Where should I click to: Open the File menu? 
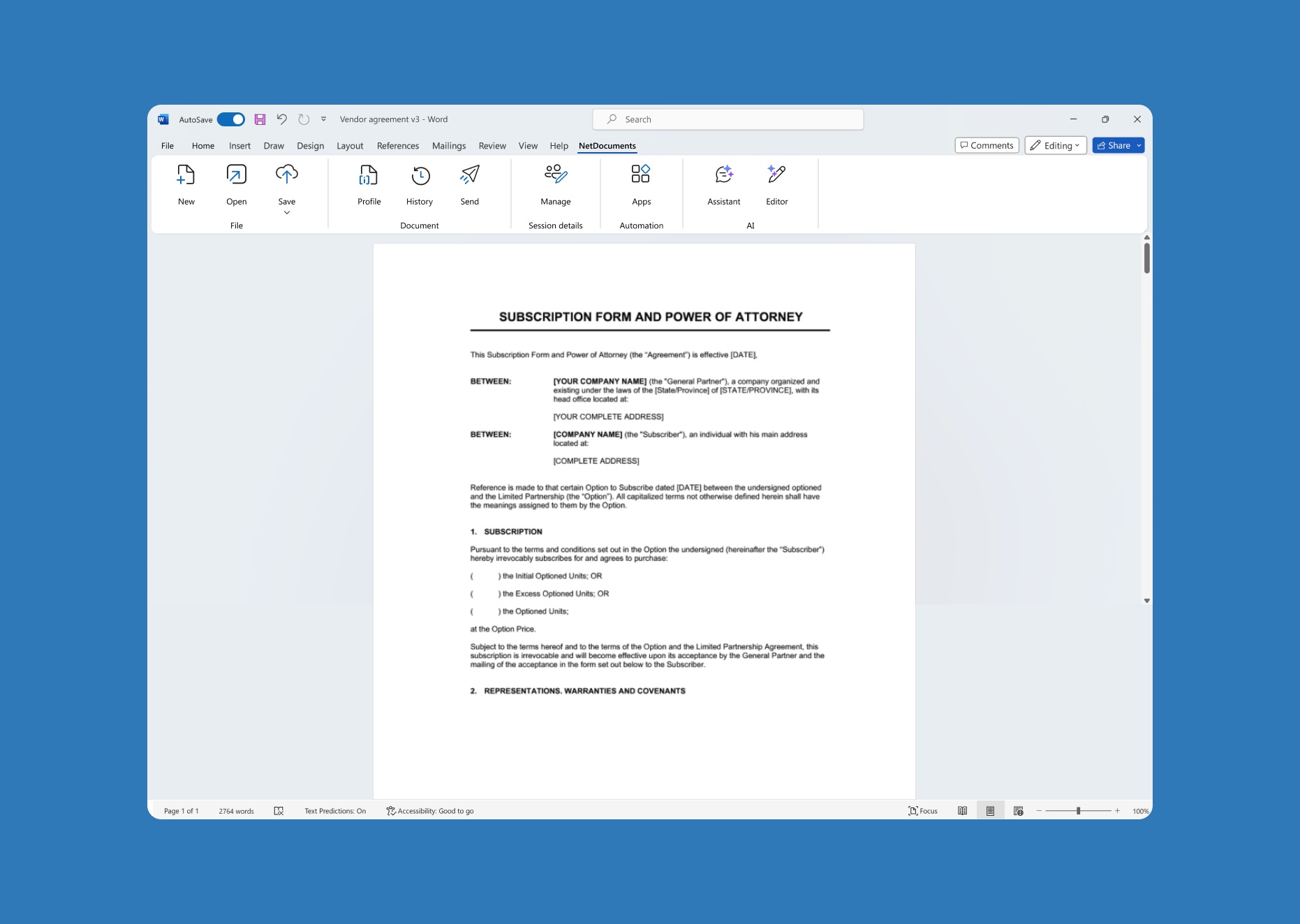(168, 146)
